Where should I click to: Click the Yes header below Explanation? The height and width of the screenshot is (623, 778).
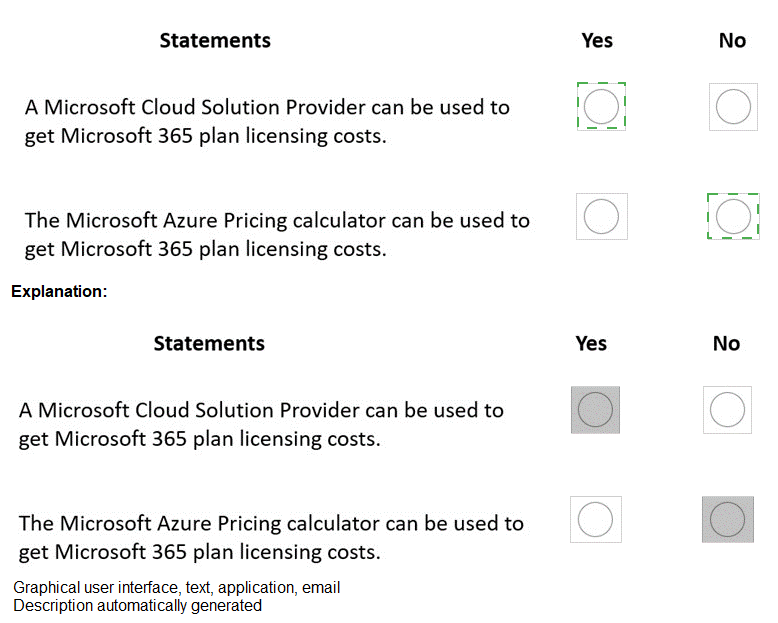tap(591, 343)
